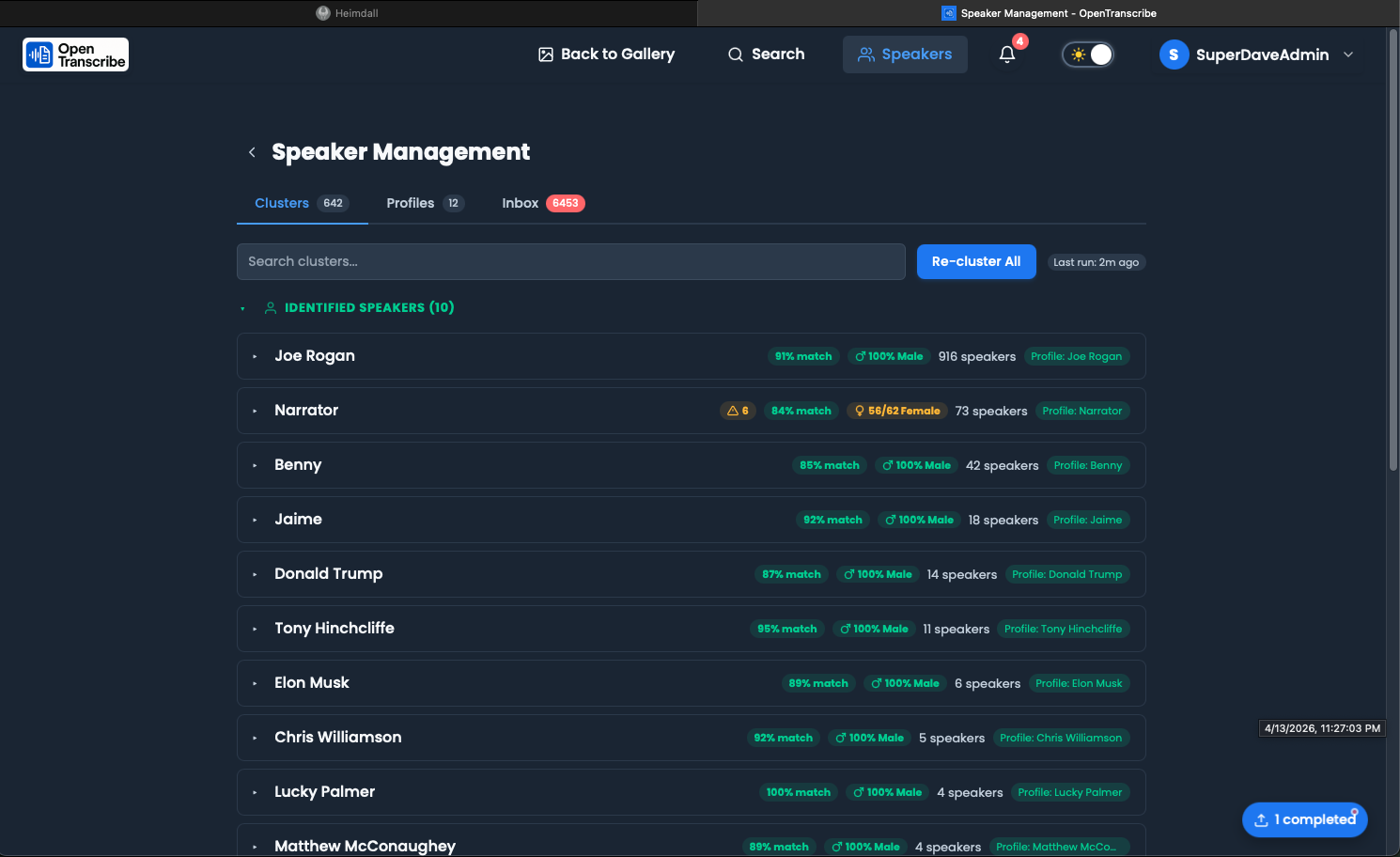Click warning triangle badge on Narrator row

(x=738, y=411)
